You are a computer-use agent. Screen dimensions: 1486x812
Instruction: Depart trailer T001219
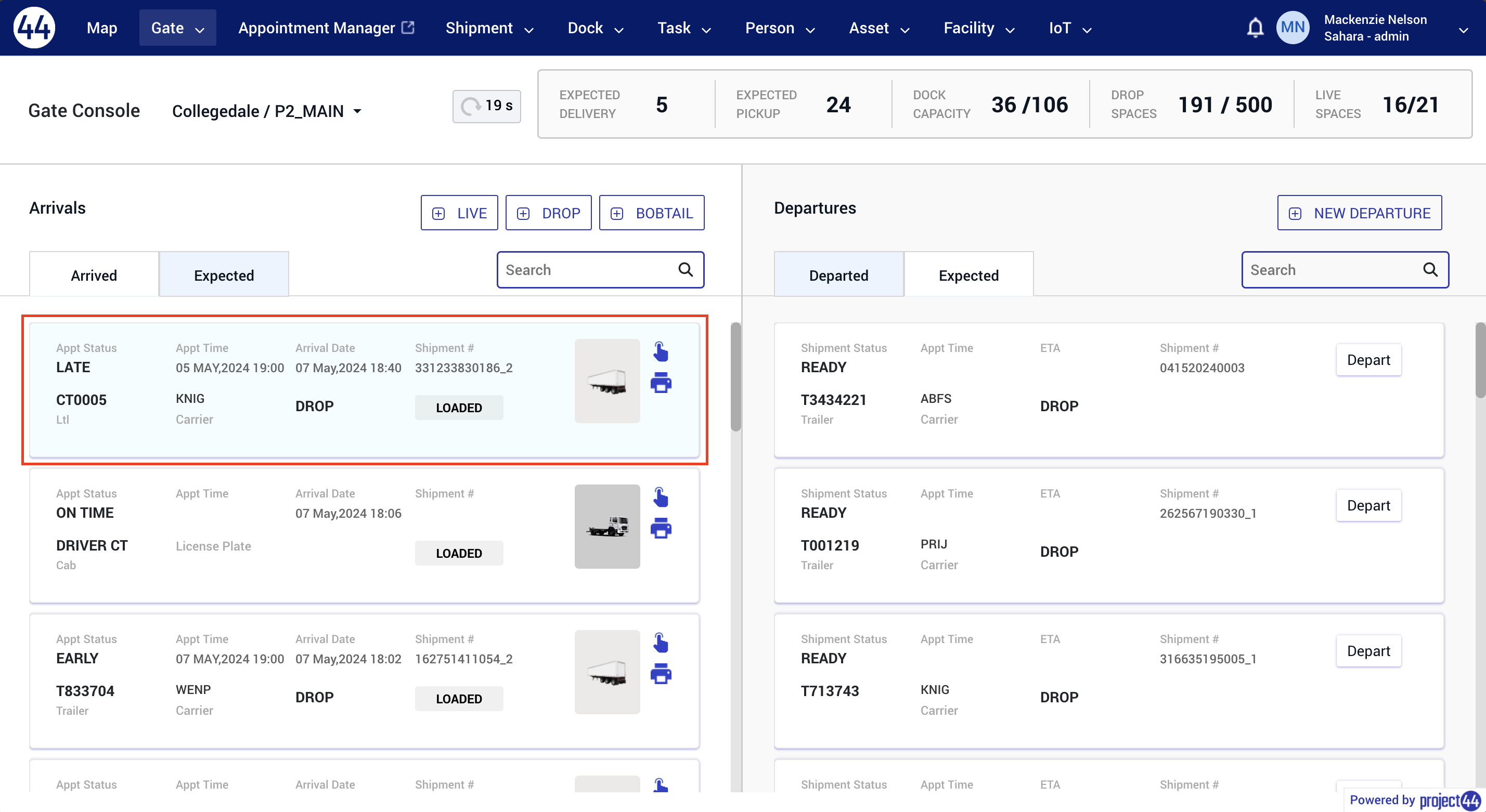pyautogui.click(x=1368, y=505)
